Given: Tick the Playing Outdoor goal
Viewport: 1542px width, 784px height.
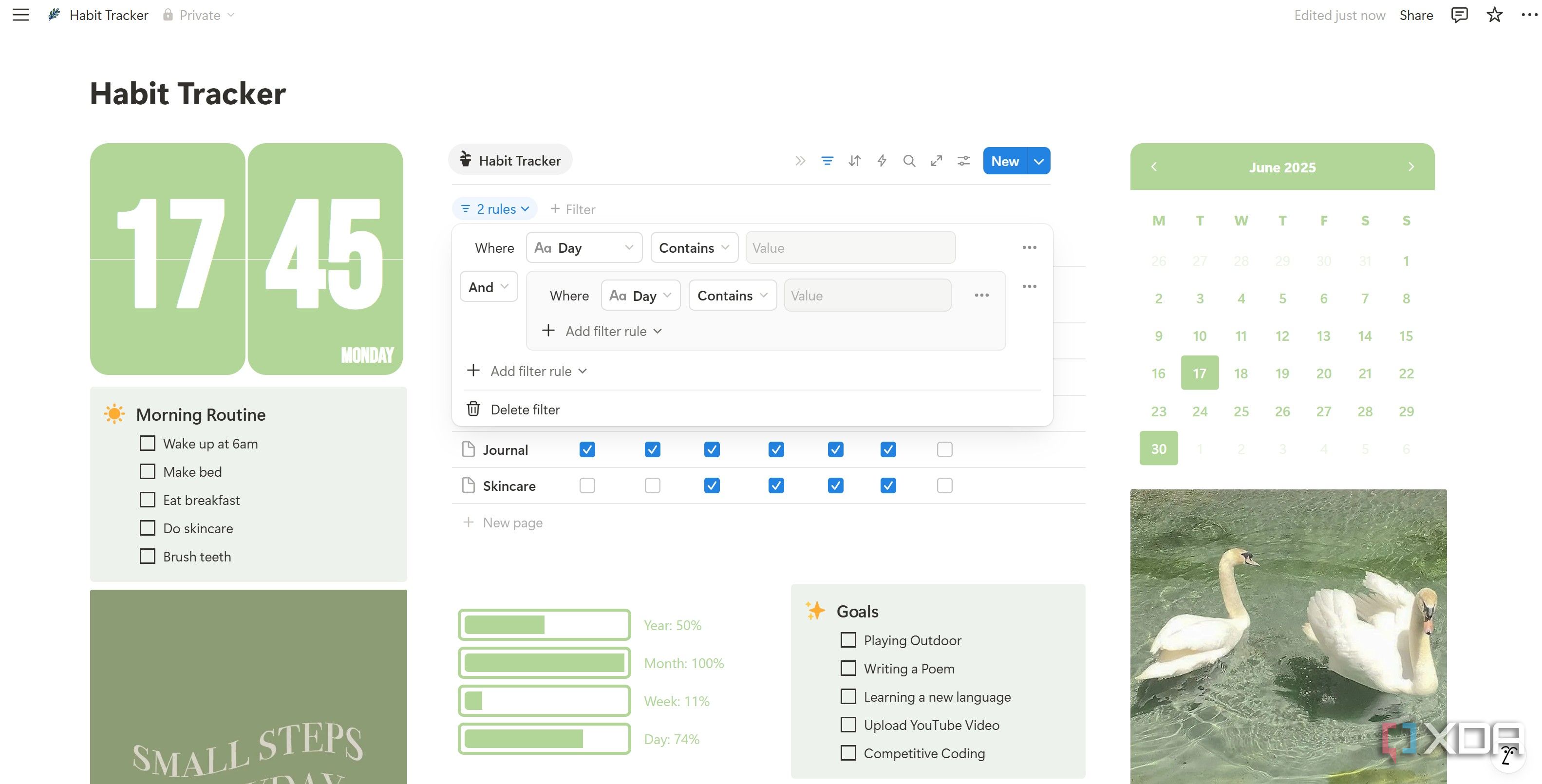Looking at the screenshot, I should click(x=847, y=640).
